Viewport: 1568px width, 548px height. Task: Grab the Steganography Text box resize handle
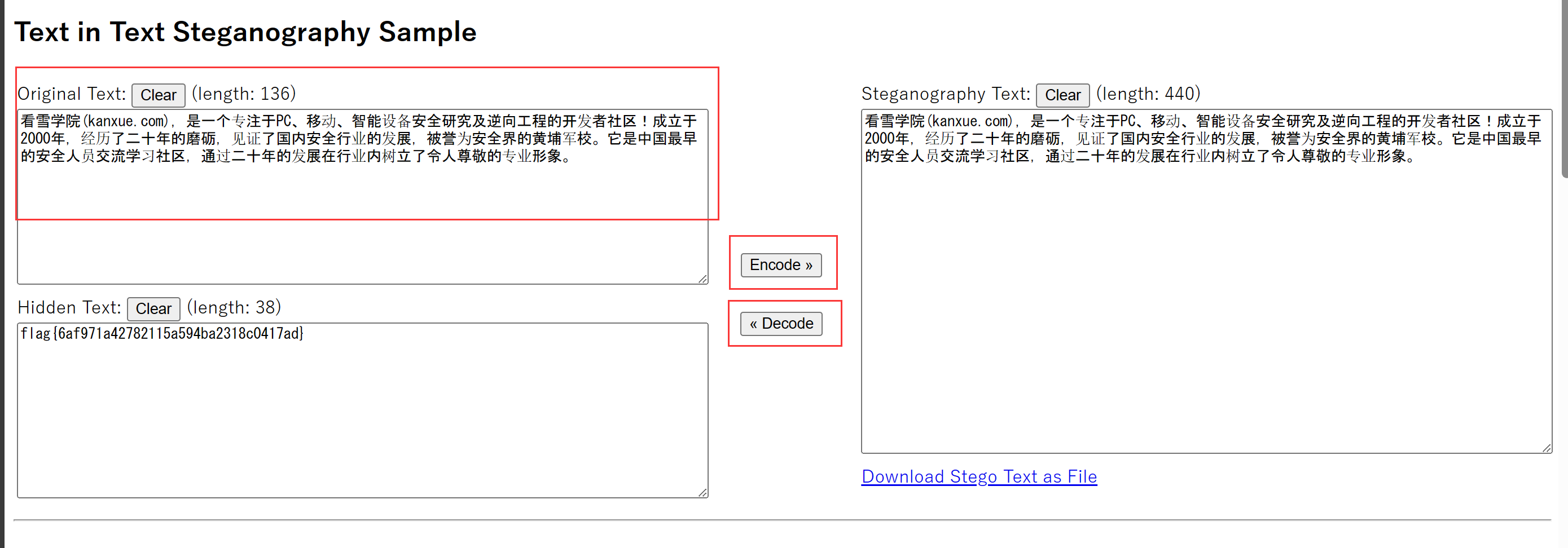pos(1546,448)
